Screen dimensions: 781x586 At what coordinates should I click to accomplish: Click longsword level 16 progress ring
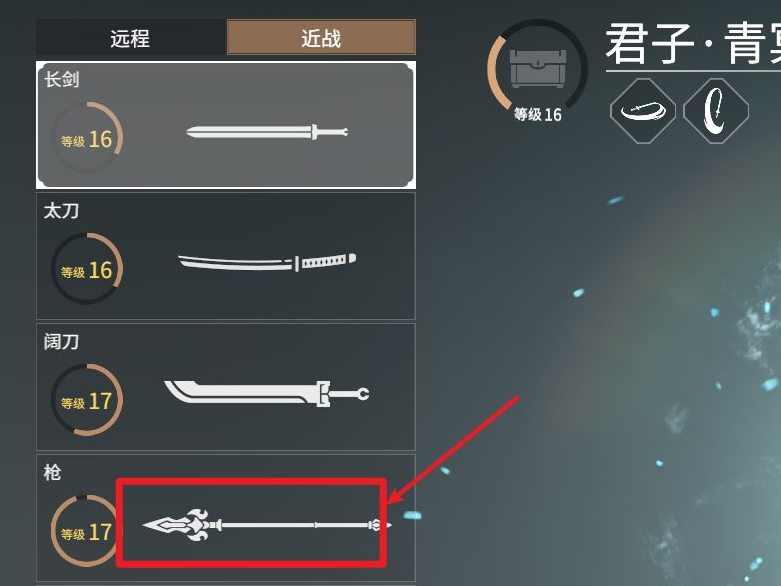[87, 137]
